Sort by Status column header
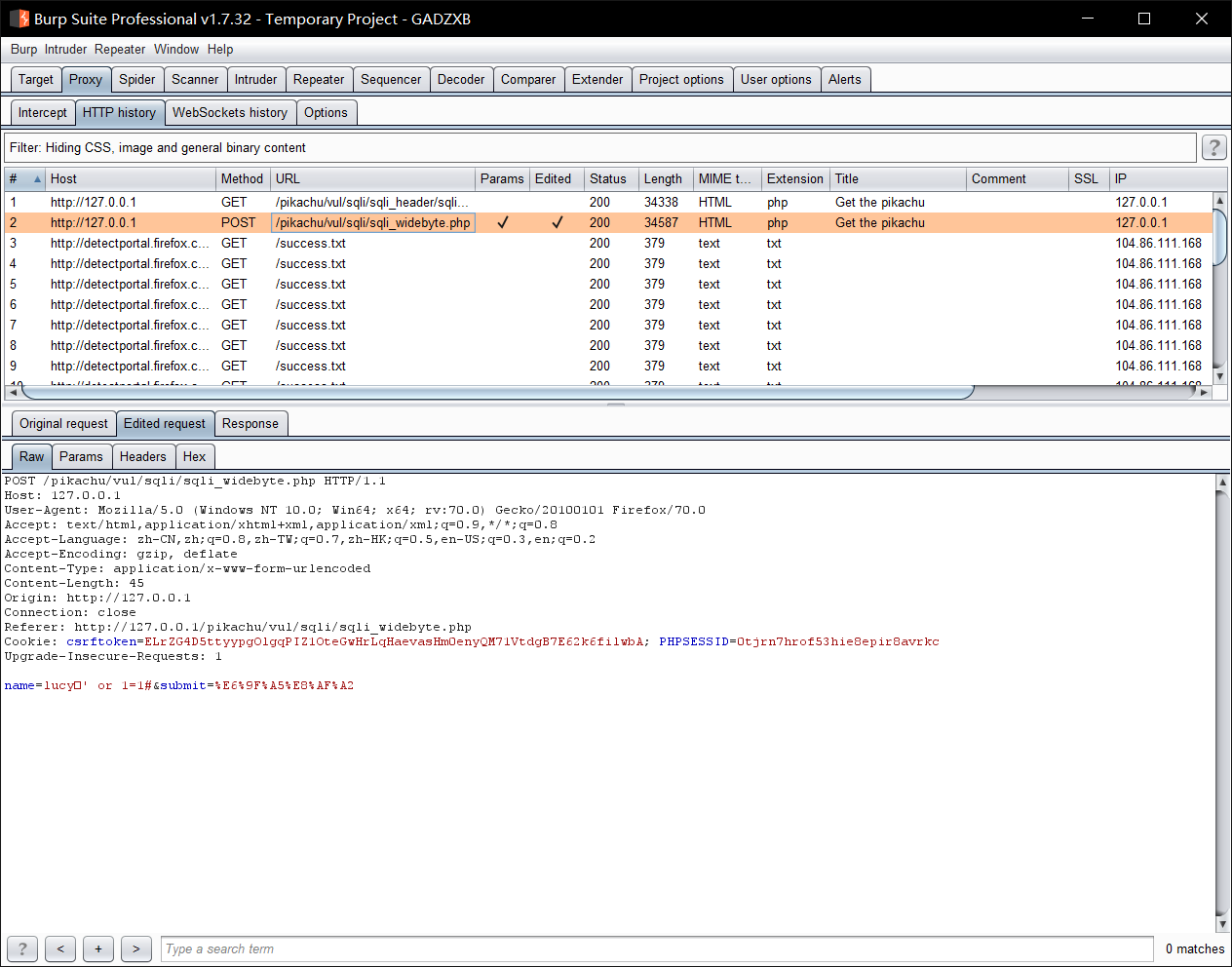The image size is (1232, 967). (611, 179)
